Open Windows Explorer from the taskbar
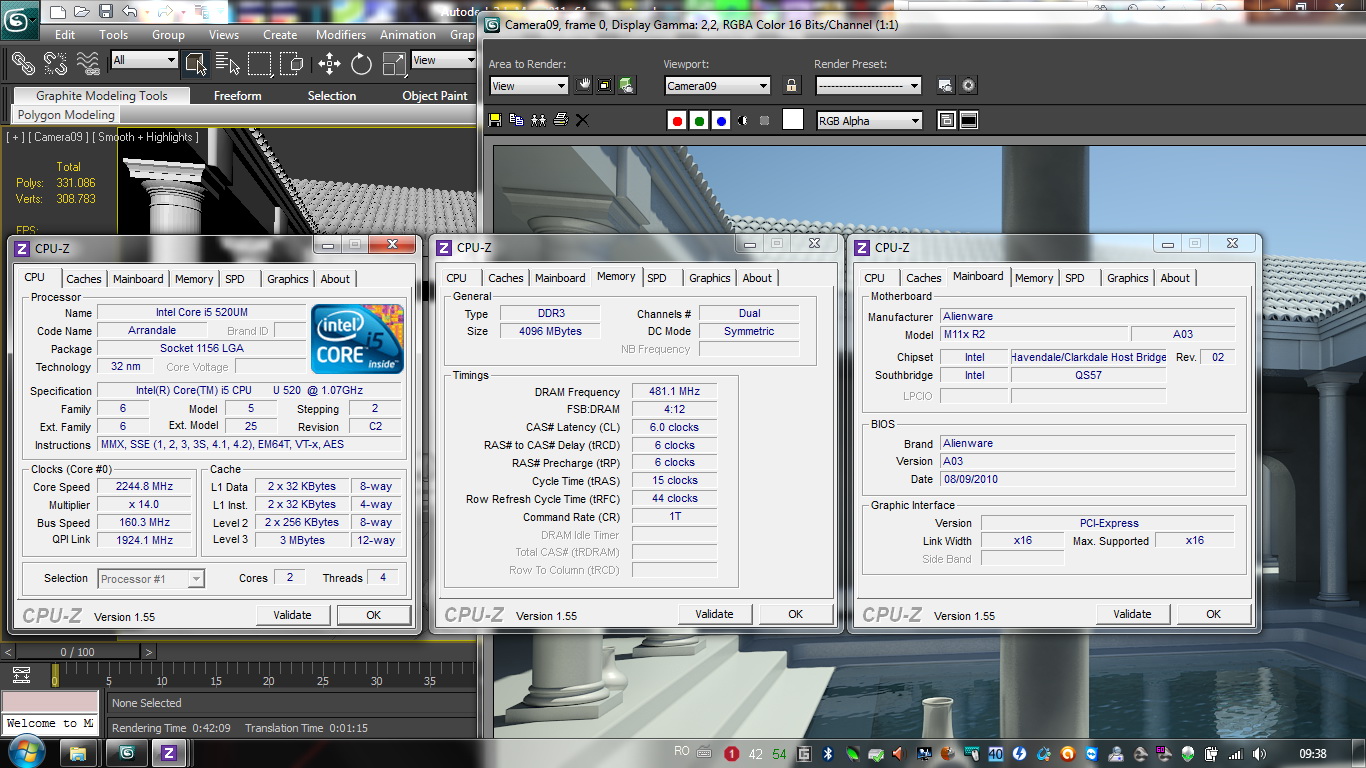This screenshot has height=768, width=1366. [78, 752]
